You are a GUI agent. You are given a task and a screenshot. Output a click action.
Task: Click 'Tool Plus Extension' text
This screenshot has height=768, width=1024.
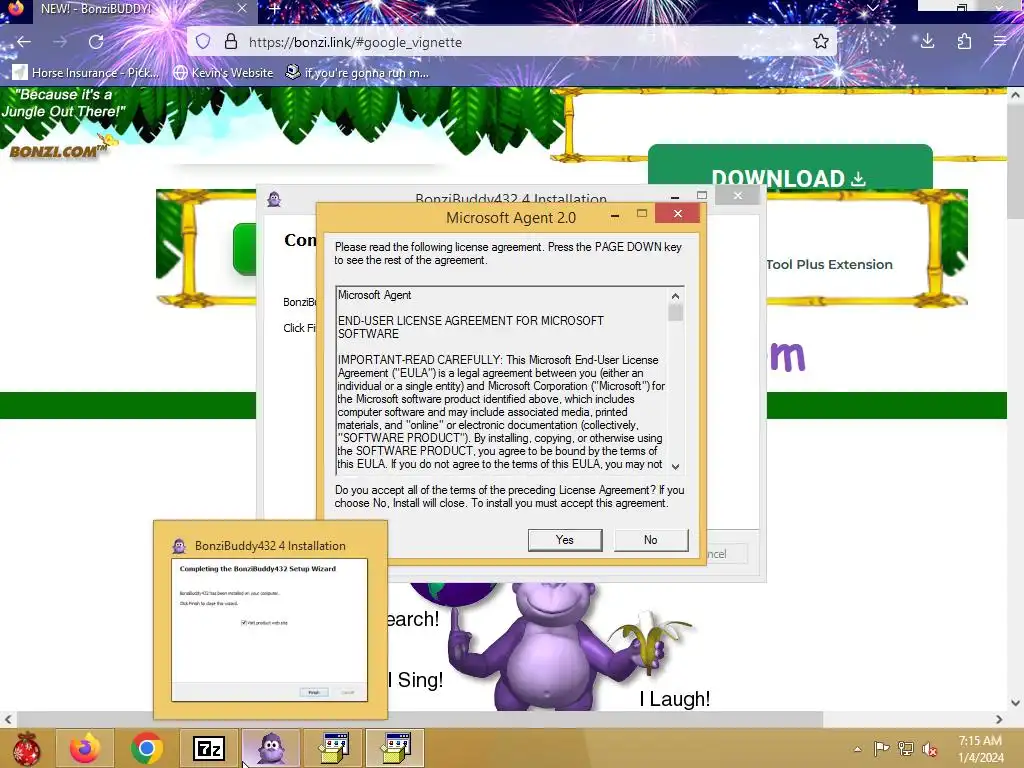pyautogui.click(x=829, y=264)
